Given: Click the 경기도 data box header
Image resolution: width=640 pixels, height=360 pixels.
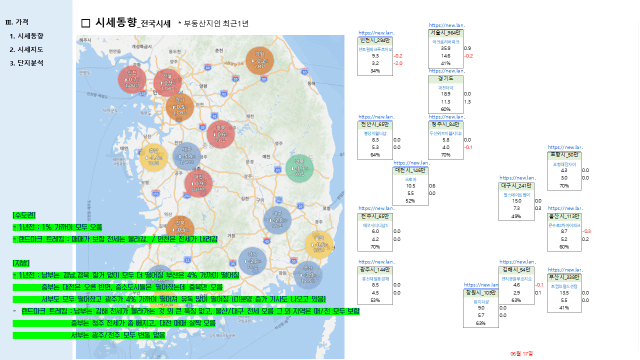Looking at the screenshot, I should (x=446, y=78).
